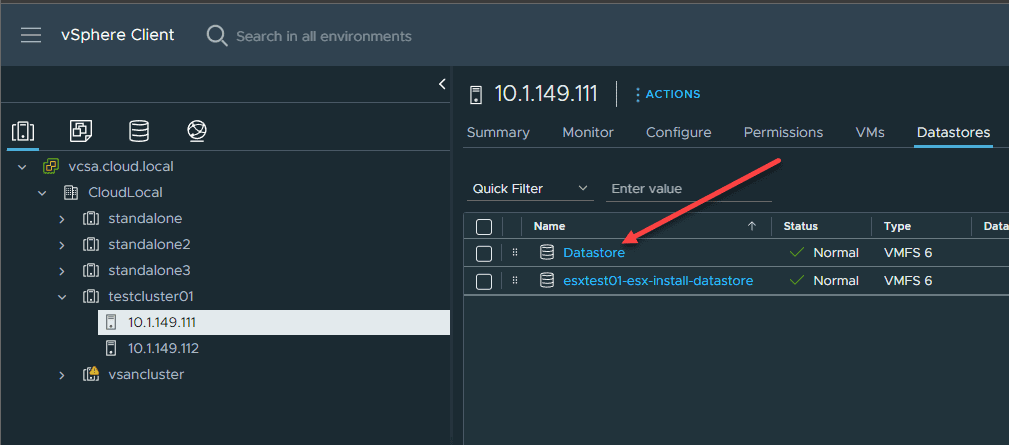Open the esxtest01-esx-install-datastore link

[658, 280]
